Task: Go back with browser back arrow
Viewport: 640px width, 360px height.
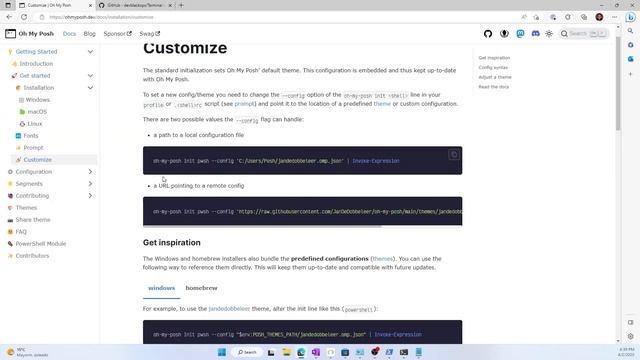Action: (9, 17)
